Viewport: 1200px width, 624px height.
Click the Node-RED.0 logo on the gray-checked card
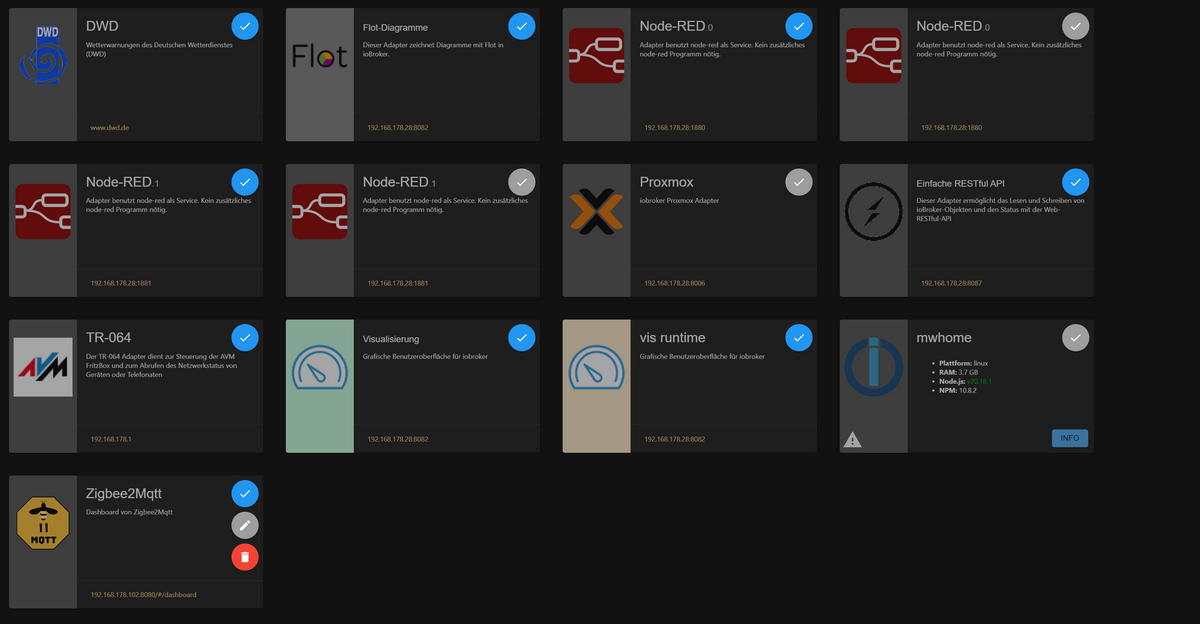pos(874,56)
